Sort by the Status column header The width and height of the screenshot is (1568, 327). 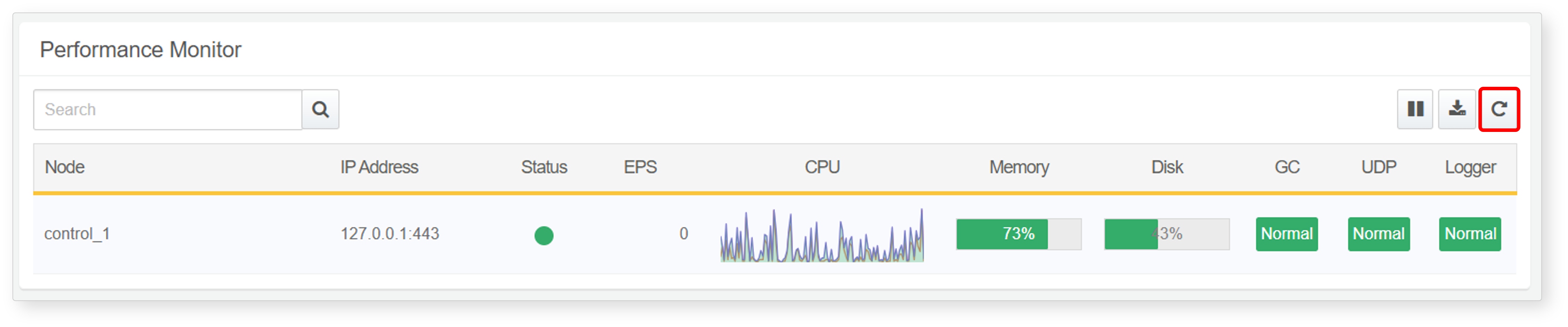544,167
